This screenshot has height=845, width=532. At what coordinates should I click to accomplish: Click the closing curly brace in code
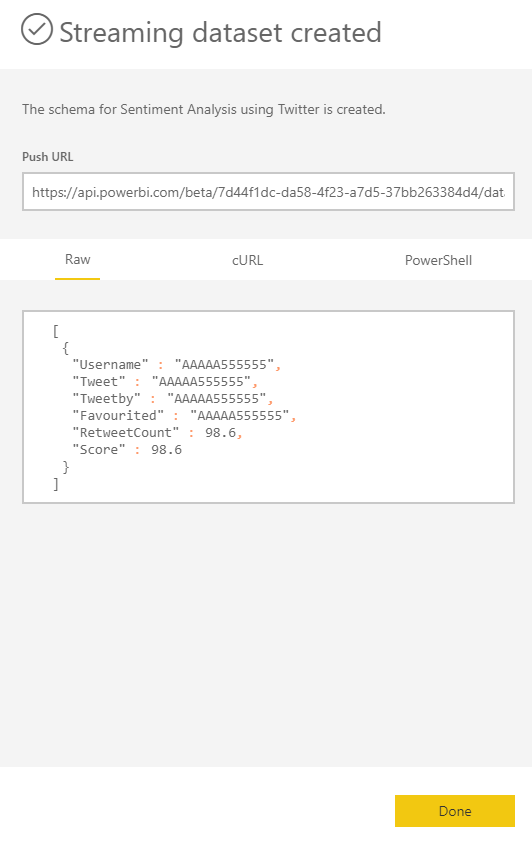point(66,467)
